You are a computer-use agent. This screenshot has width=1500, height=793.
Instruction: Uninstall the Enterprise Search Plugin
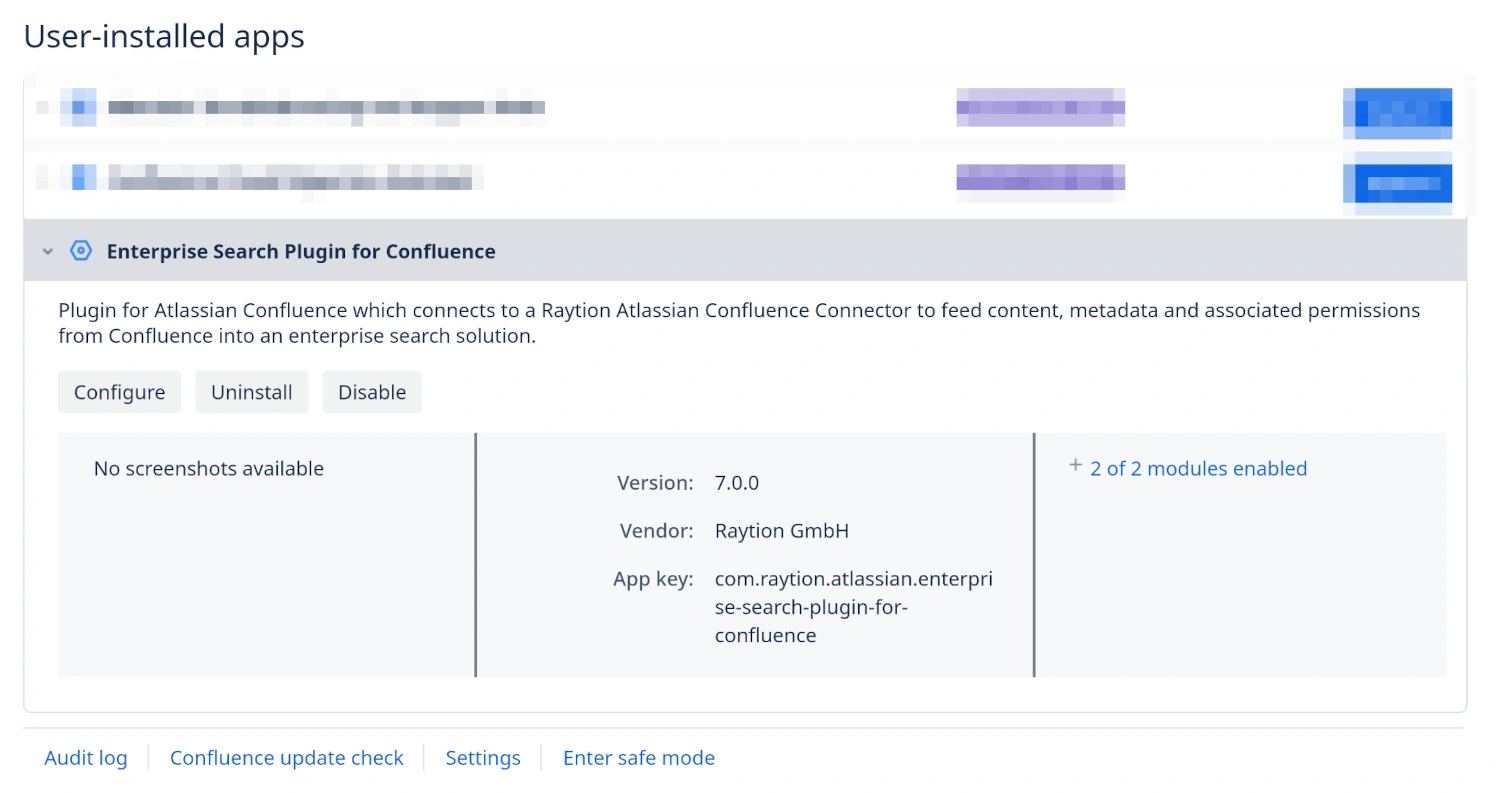tap(251, 392)
